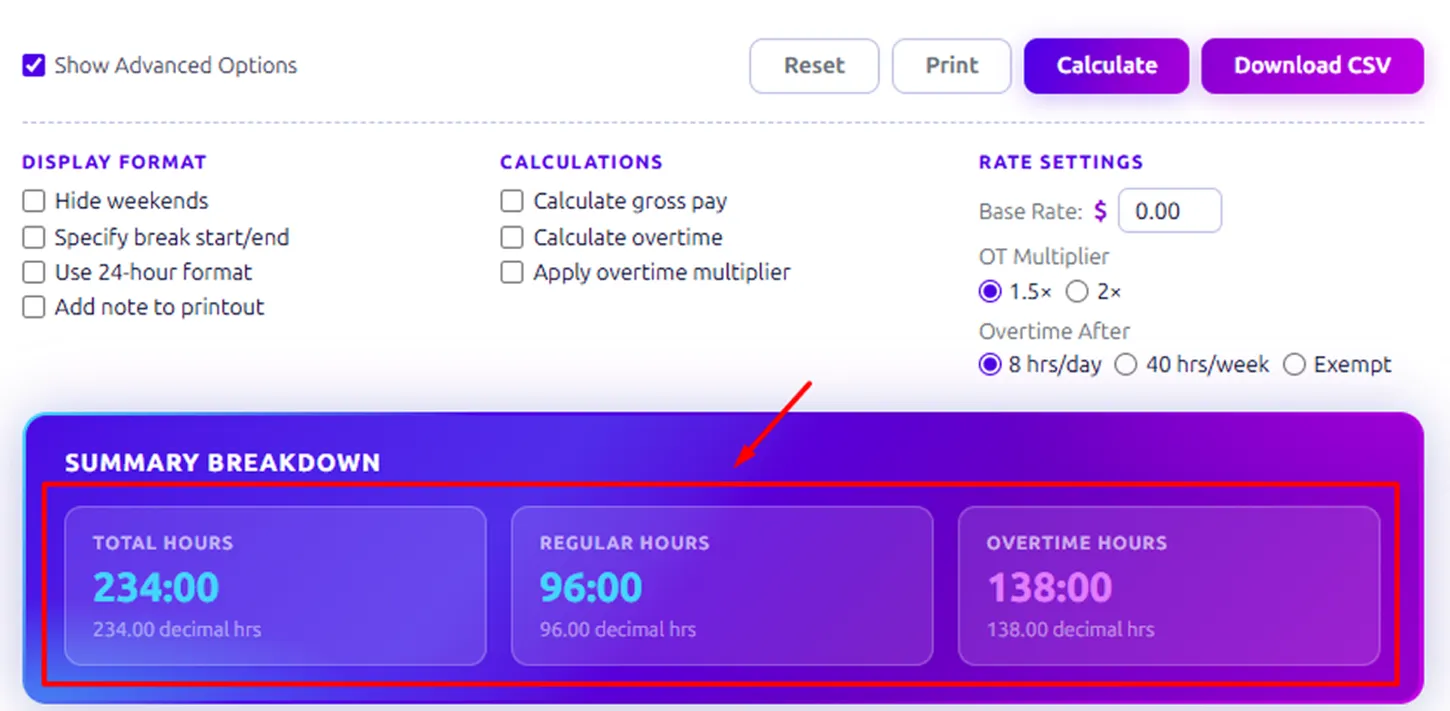This screenshot has height=711, width=1450.
Task: Select the Total Hours summary card
Action: click(274, 586)
